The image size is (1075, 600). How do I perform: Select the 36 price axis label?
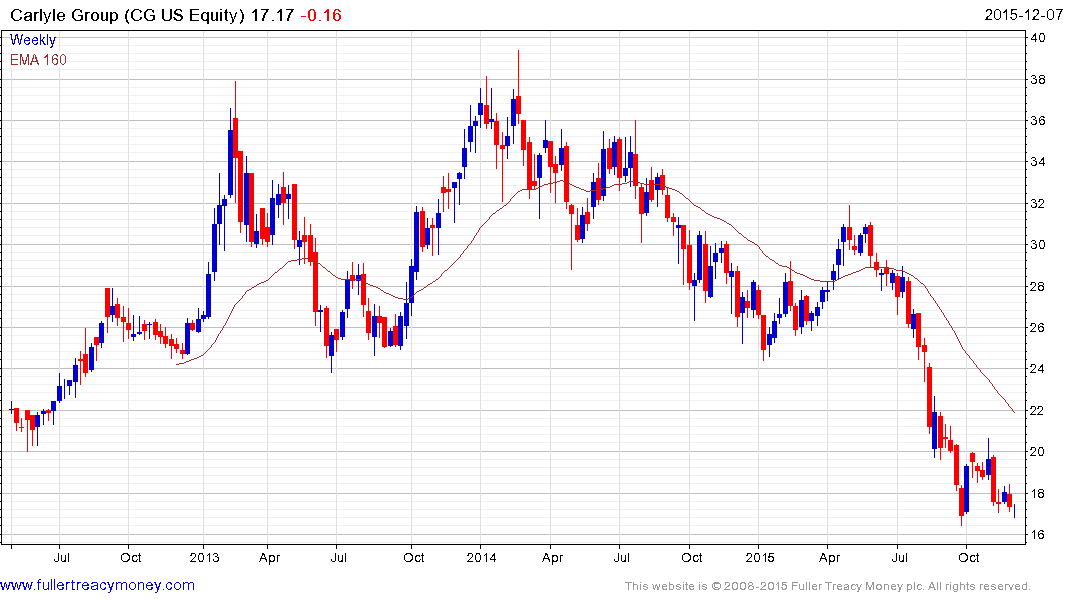tap(1038, 121)
